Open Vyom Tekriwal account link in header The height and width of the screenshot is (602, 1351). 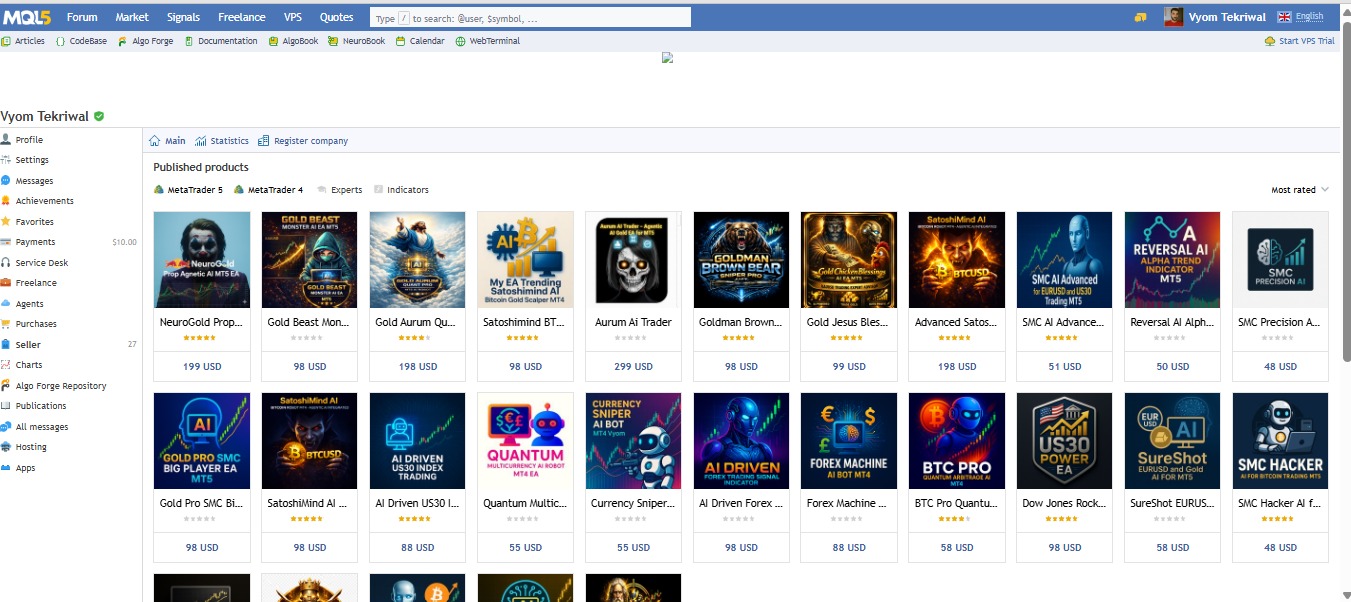point(1227,17)
